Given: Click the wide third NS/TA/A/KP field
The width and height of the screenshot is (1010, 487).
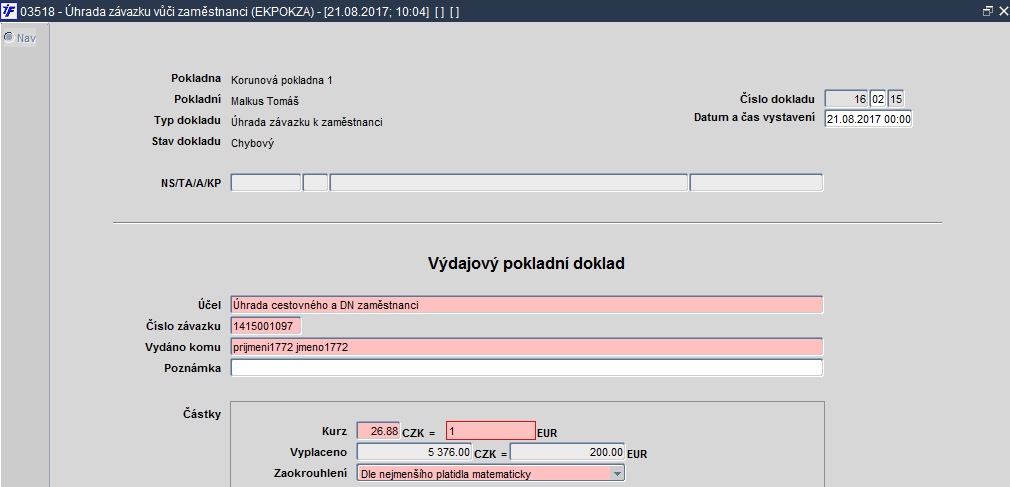Looking at the screenshot, I should (x=509, y=183).
